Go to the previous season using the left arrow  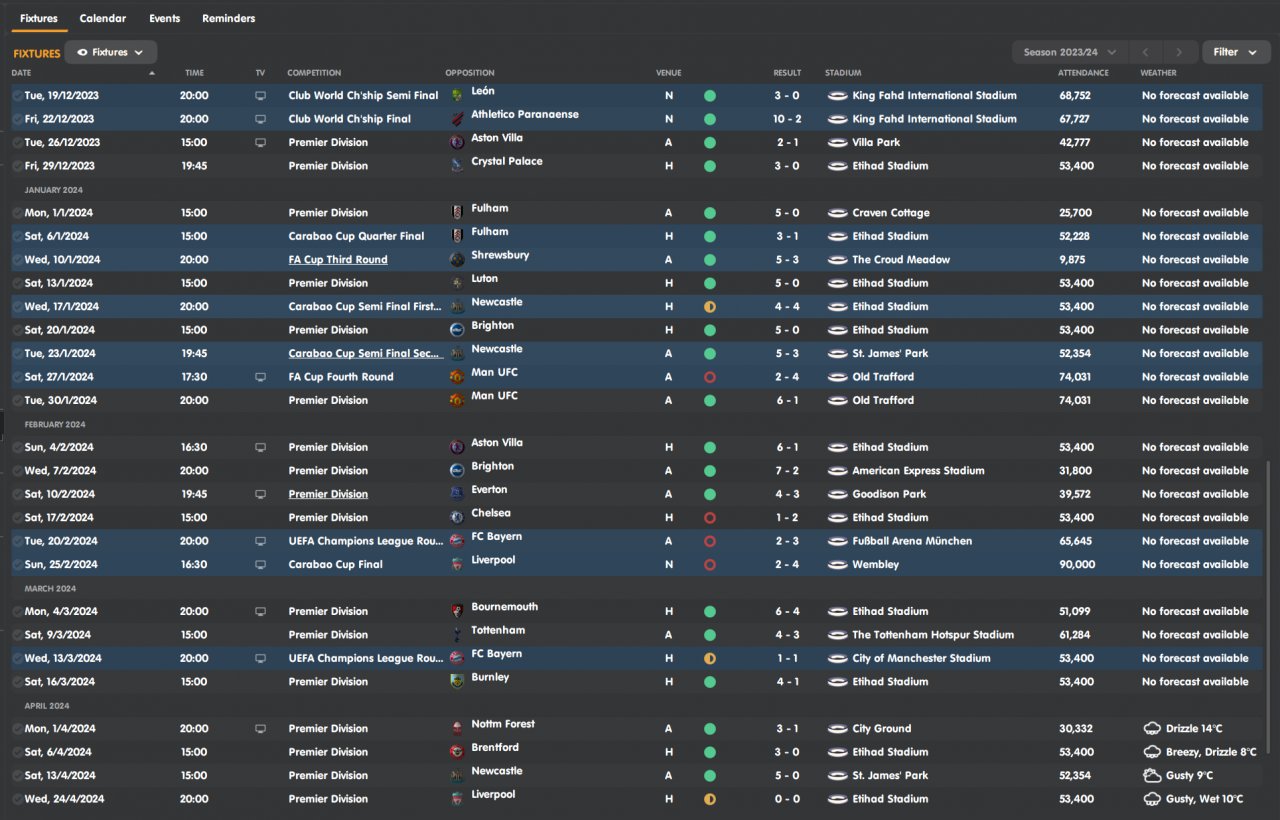coord(1146,52)
